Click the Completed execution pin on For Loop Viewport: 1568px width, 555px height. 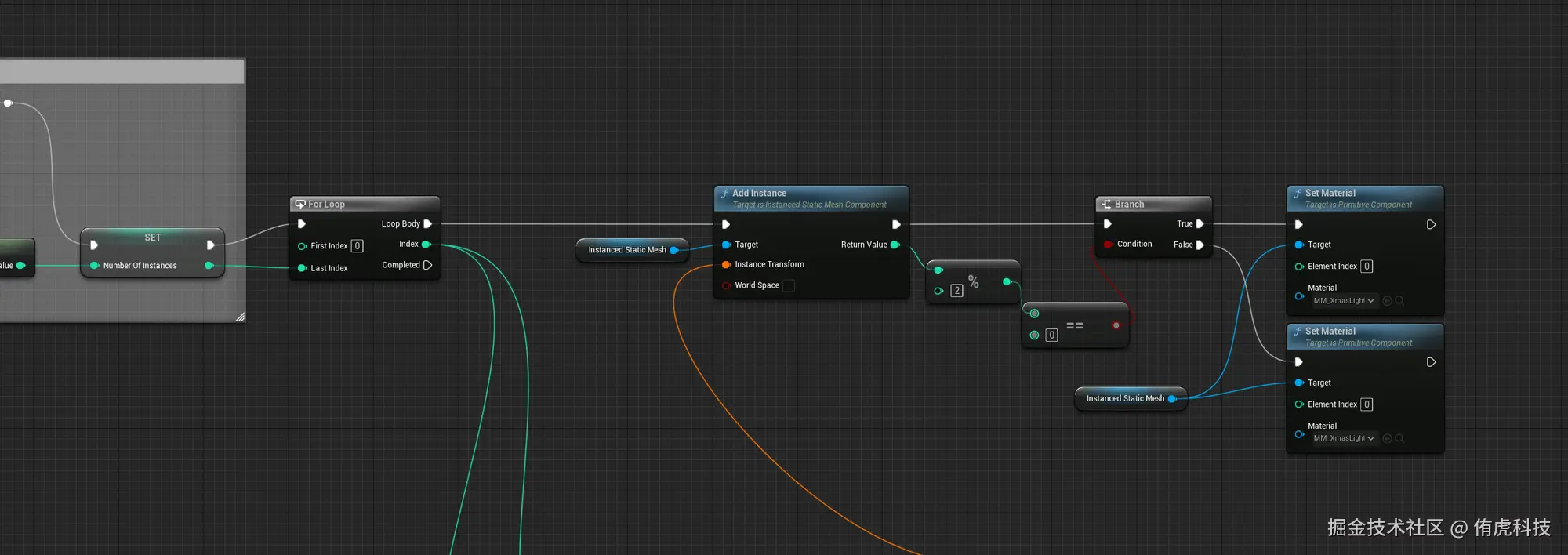click(x=428, y=265)
